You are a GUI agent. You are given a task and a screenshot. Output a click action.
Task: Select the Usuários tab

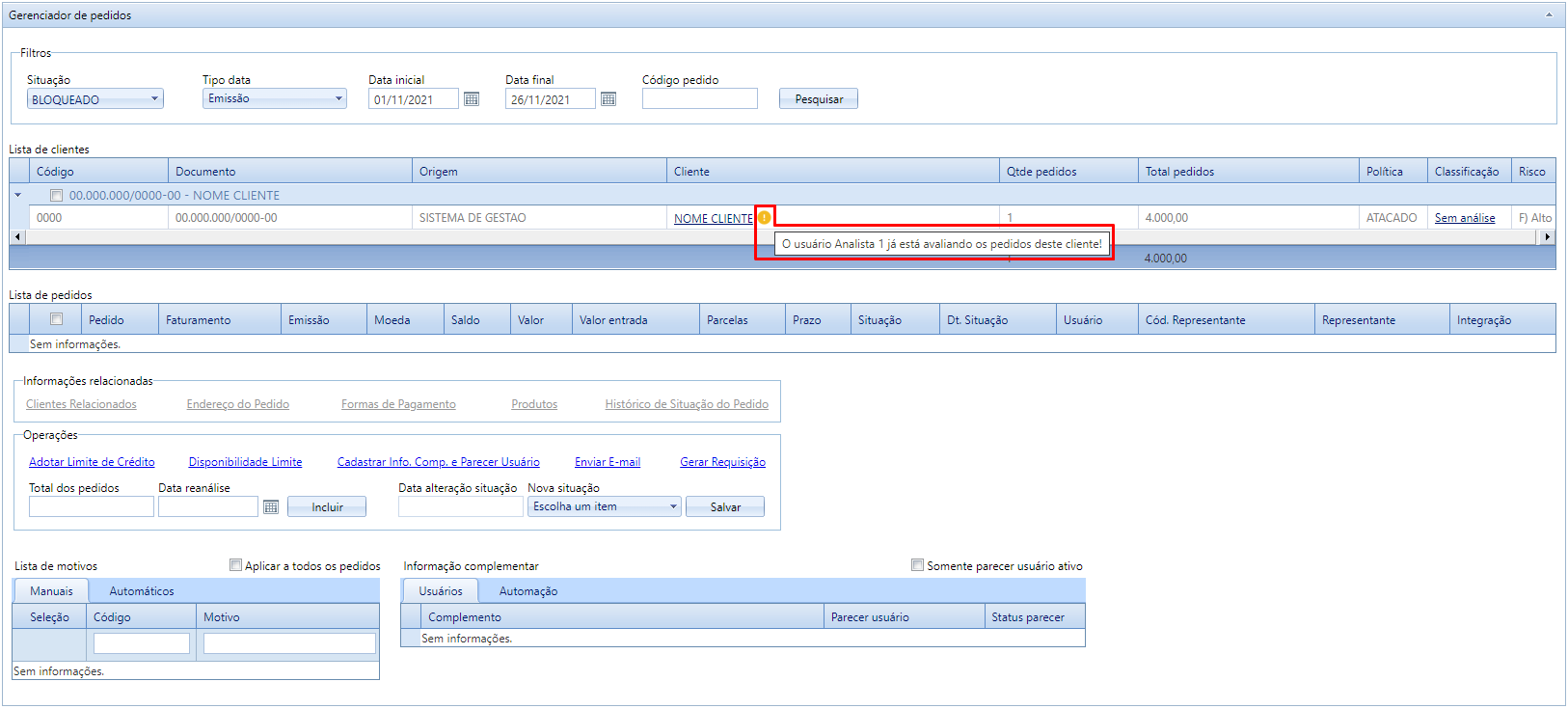441,591
